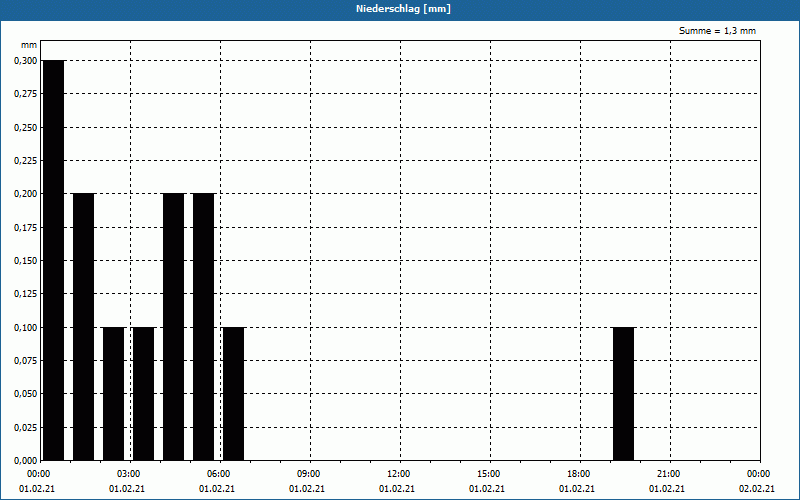The height and width of the screenshot is (500, 800).
Task: Click the "02.02.21" date label
Action: pyautogui.click(x=757, y=489)
